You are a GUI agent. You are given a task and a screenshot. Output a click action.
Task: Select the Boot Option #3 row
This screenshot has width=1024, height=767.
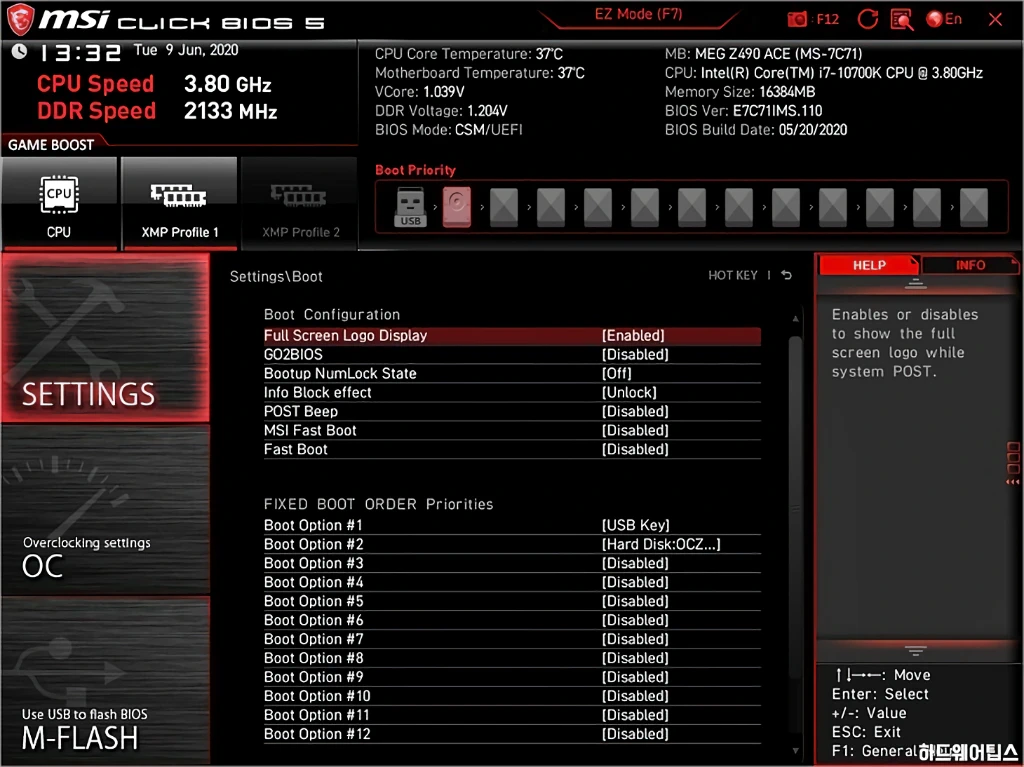click(x=512, y=563)
